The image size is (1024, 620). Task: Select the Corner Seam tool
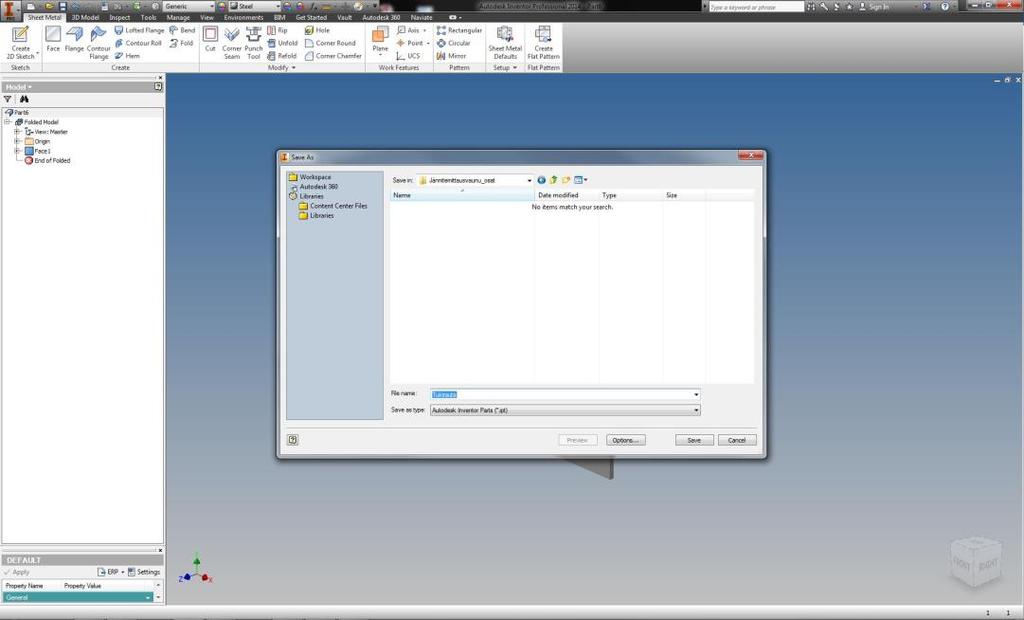[x=232, y=42]
